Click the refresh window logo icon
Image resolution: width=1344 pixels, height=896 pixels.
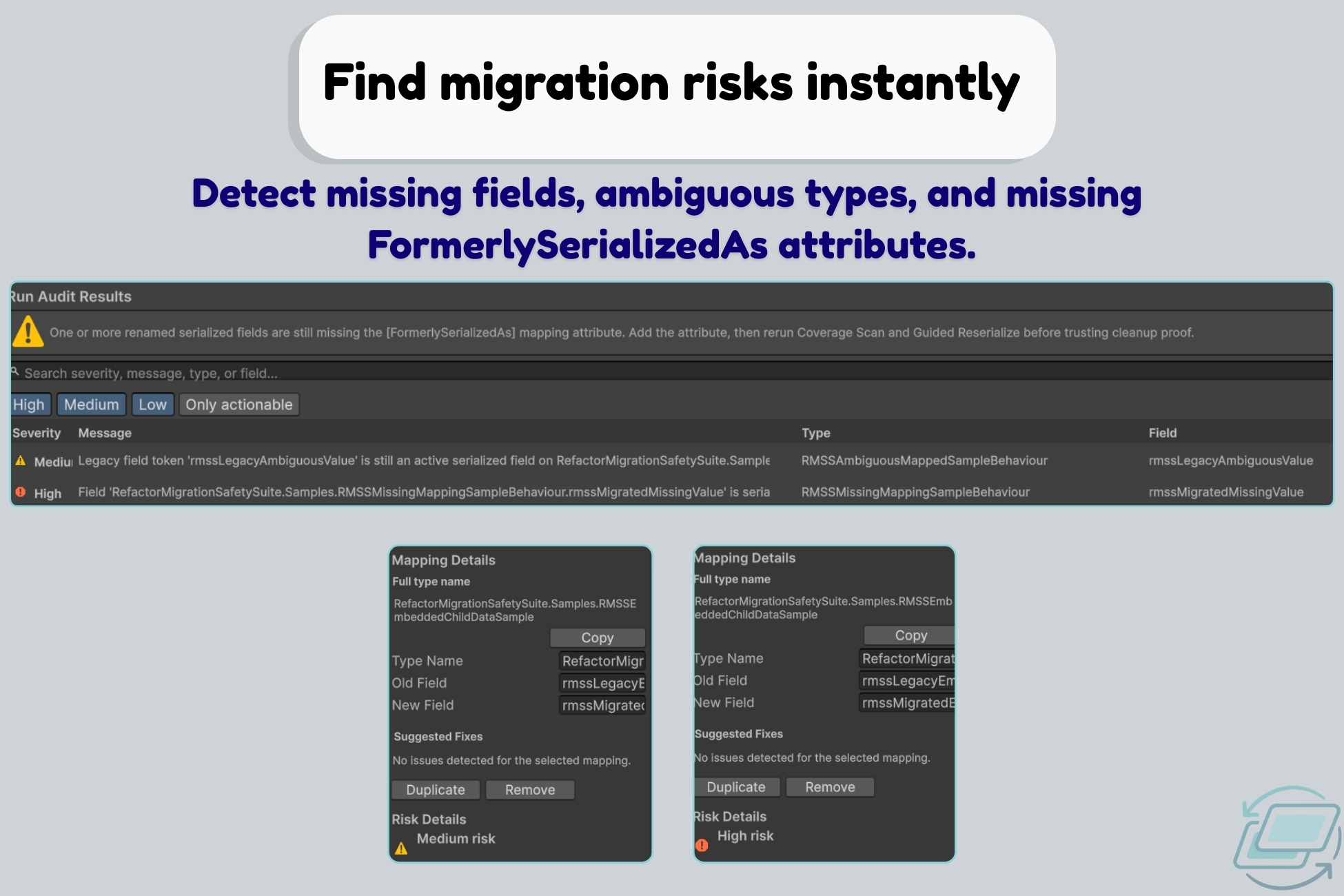coord(1287,837)
